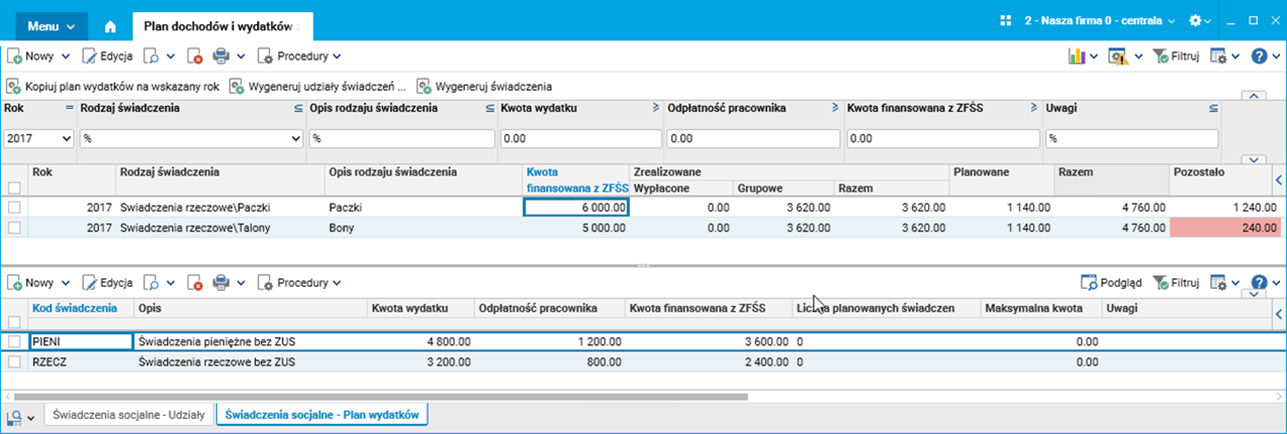Open the Rok 2017 combo box
Viewport: 1287px width, 434px height.
point(39,138)
